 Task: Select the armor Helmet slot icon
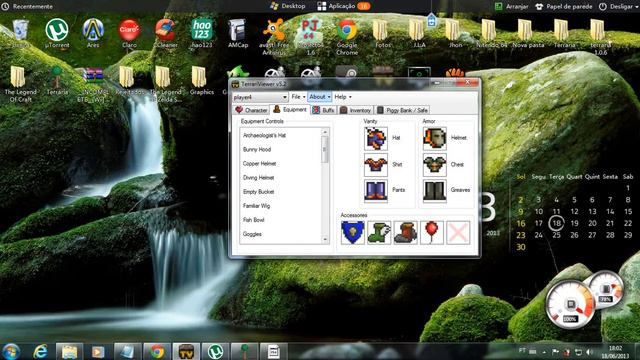click(x=434, y=138)
